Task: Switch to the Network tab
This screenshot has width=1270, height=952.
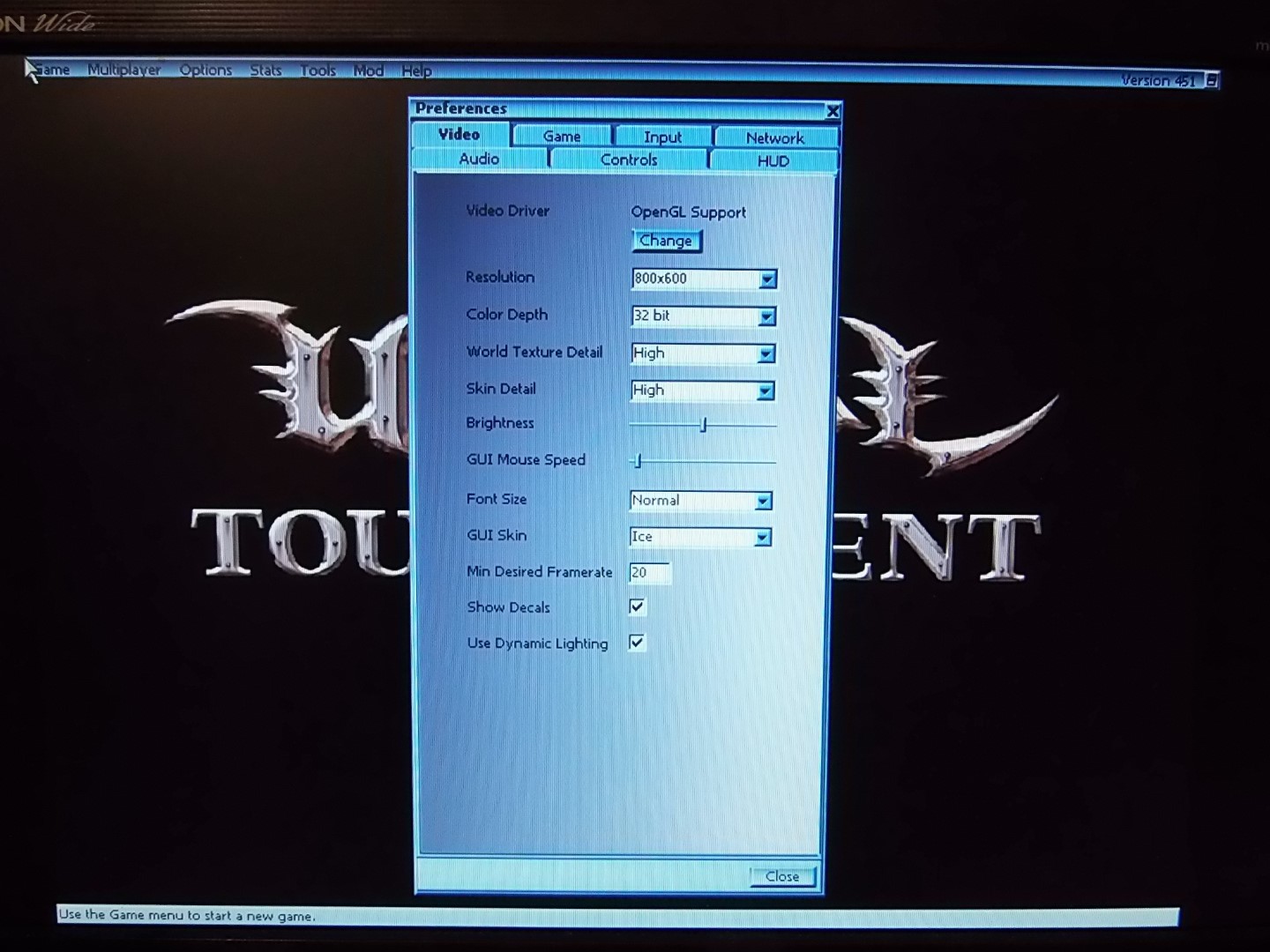Action: point(775,138)
